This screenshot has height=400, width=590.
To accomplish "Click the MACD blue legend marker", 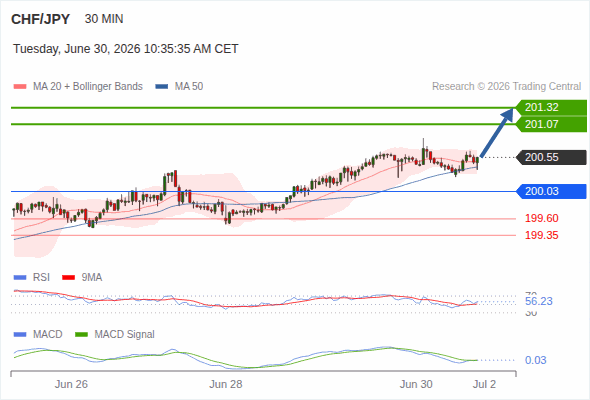I will click(x=20, y=335).
